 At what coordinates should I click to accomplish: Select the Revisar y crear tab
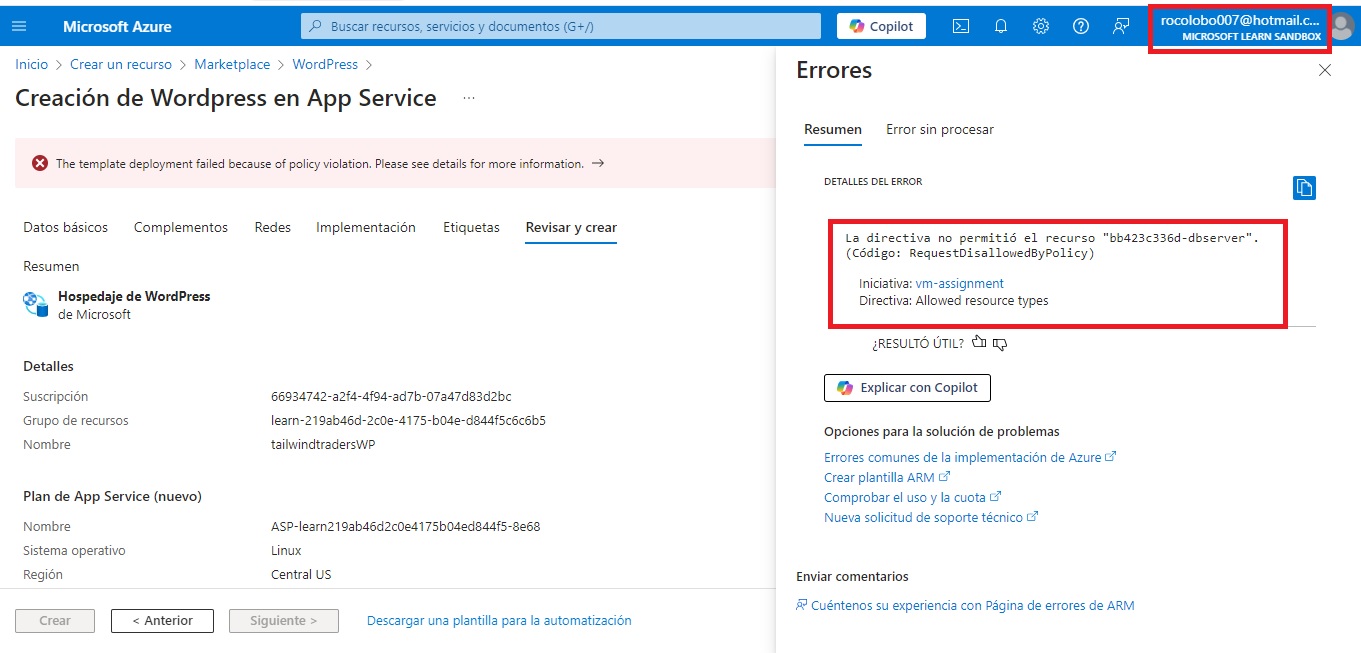(571, 227)
